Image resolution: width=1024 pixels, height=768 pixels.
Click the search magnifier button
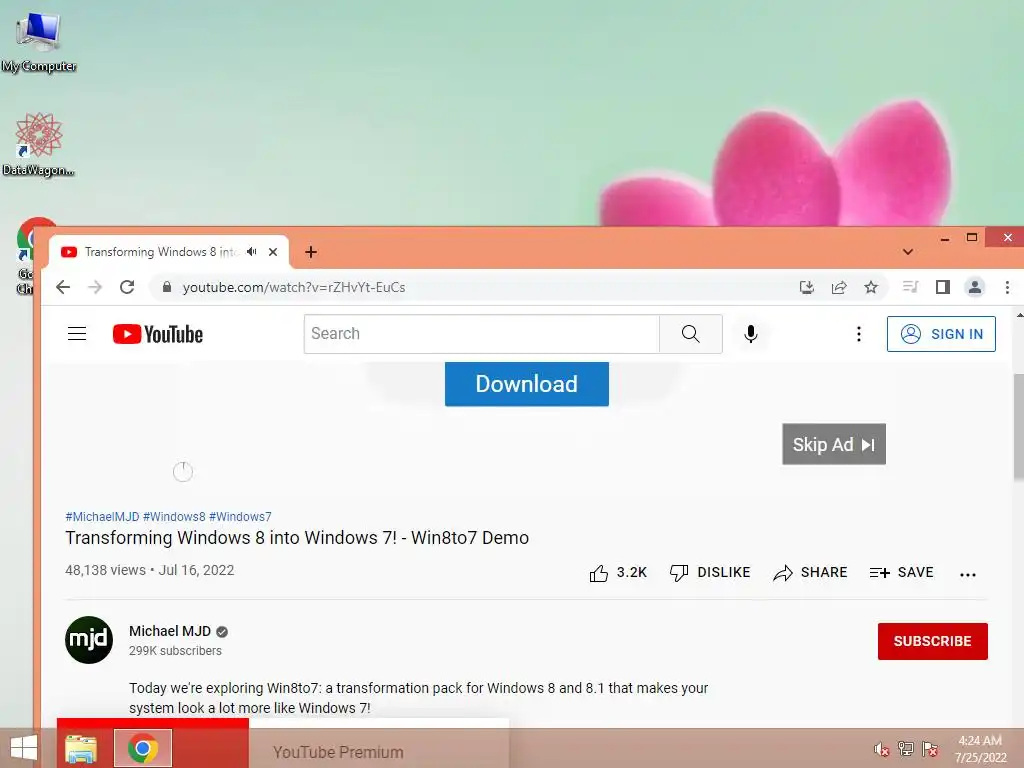click(690, 334)
